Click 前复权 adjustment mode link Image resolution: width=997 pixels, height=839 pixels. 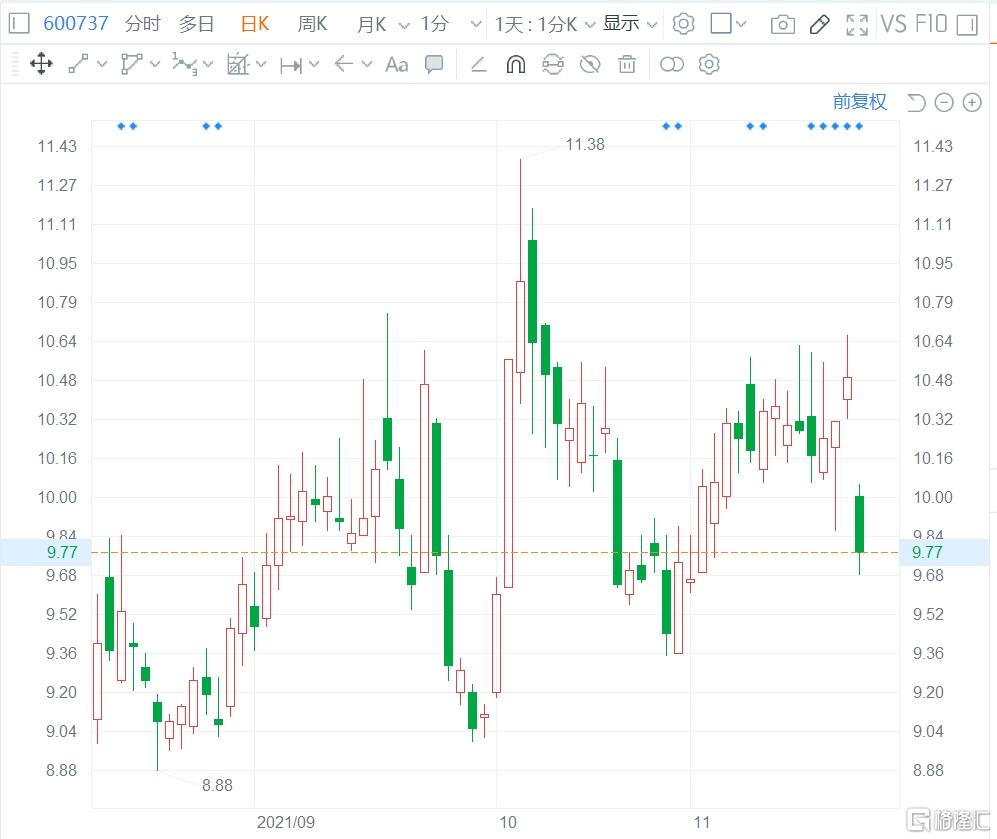[x=860, y=102]
